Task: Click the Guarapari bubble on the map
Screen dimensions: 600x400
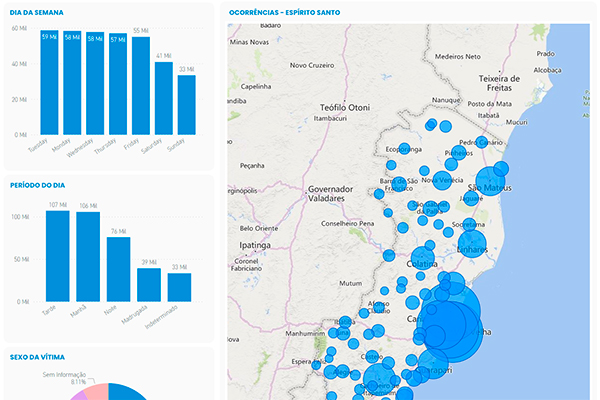Action: coord(432,365)
